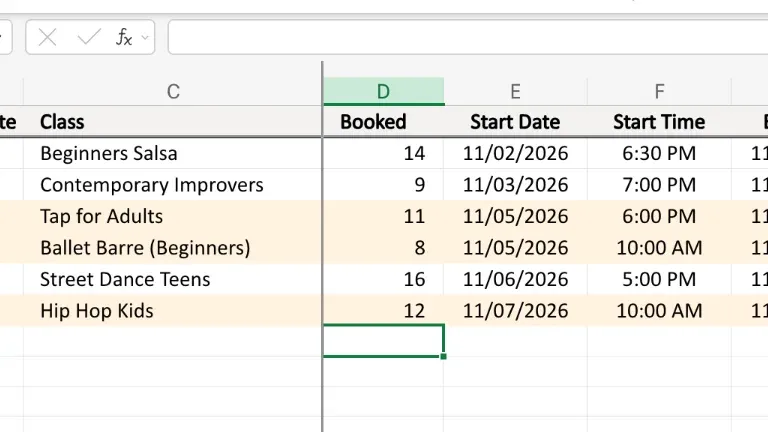Click booked value 8 for Ballet Barre
Screen dimensions: 768x432
[x=384, y=247]
